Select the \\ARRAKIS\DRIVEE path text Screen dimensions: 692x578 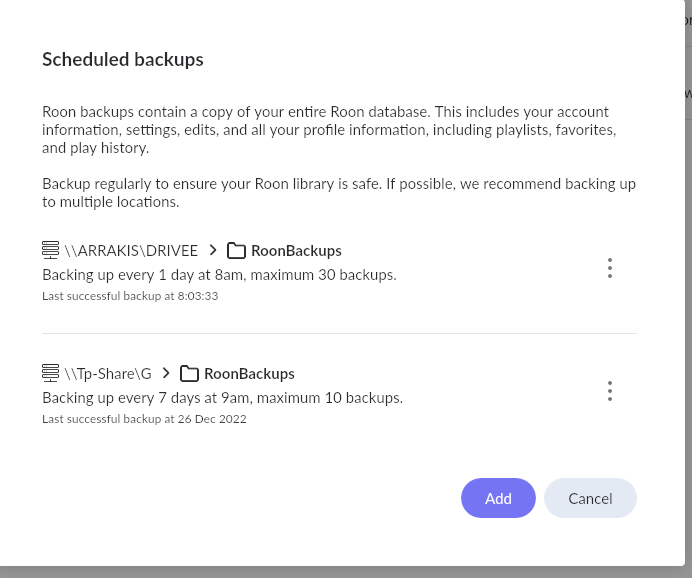(131, 251)
